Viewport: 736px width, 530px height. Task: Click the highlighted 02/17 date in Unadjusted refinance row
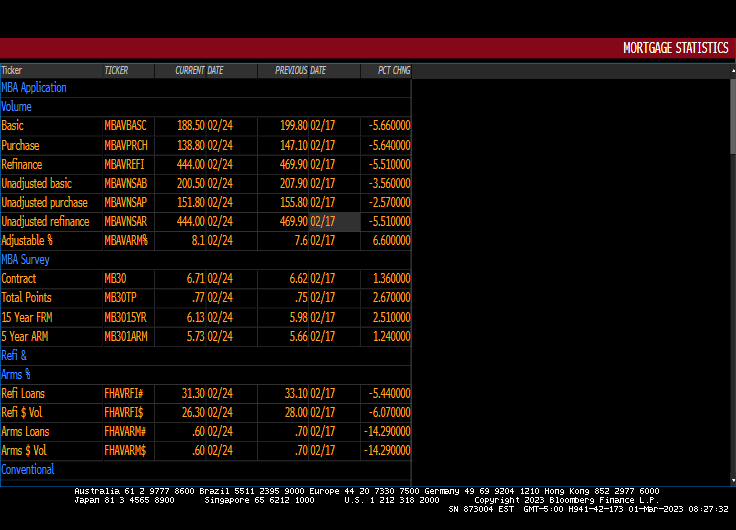click(x=323, y=222)
